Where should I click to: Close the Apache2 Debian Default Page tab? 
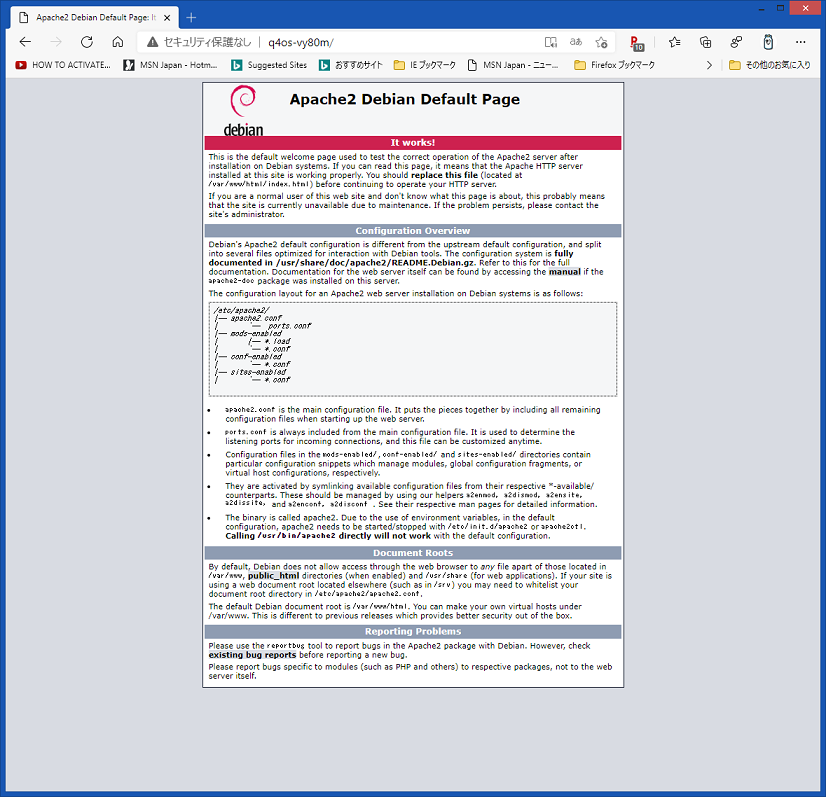click(x=167, y=17)
